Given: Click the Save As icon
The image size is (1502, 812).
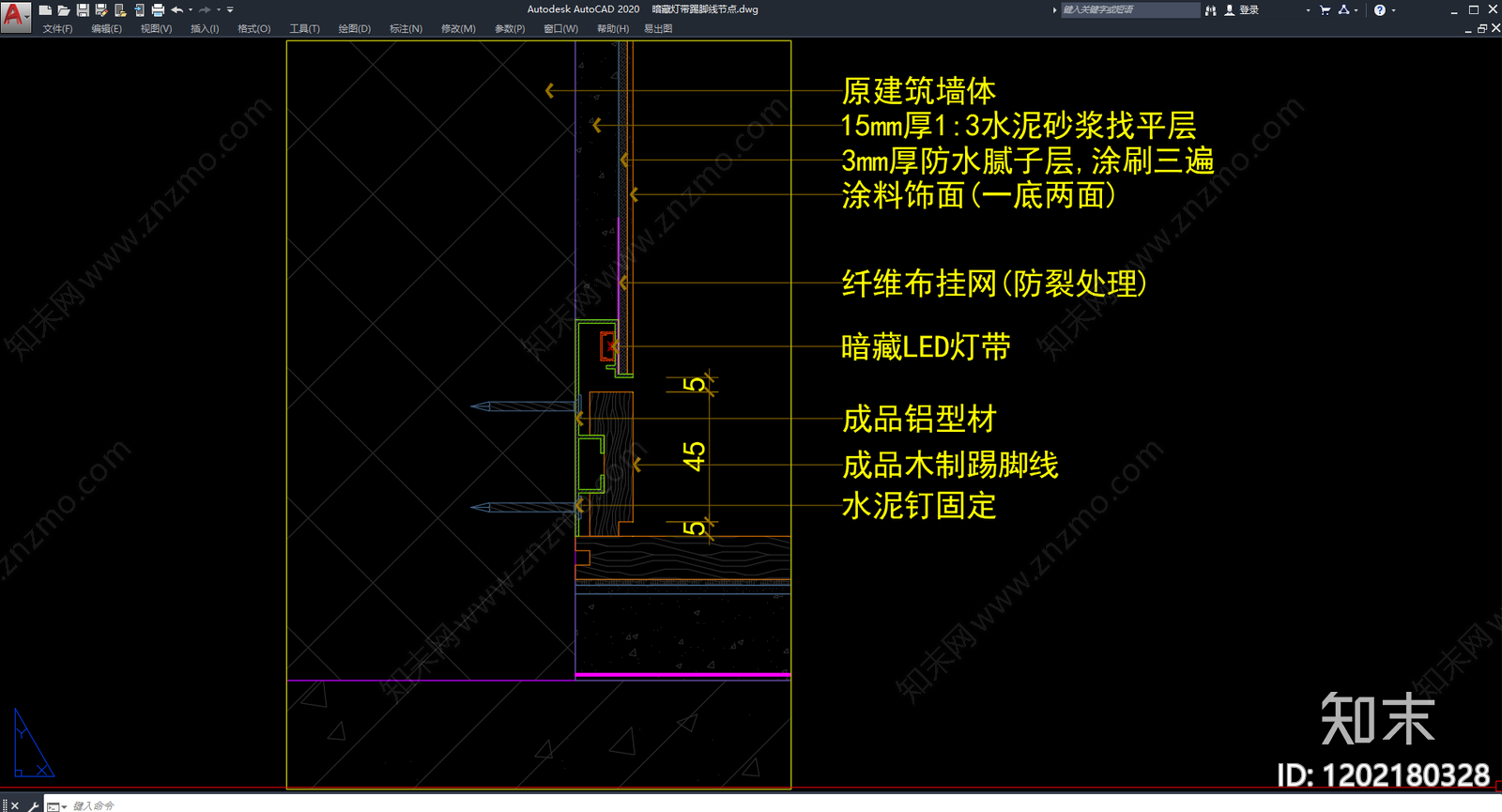Looking at the screenshot, I should (101, 10).
